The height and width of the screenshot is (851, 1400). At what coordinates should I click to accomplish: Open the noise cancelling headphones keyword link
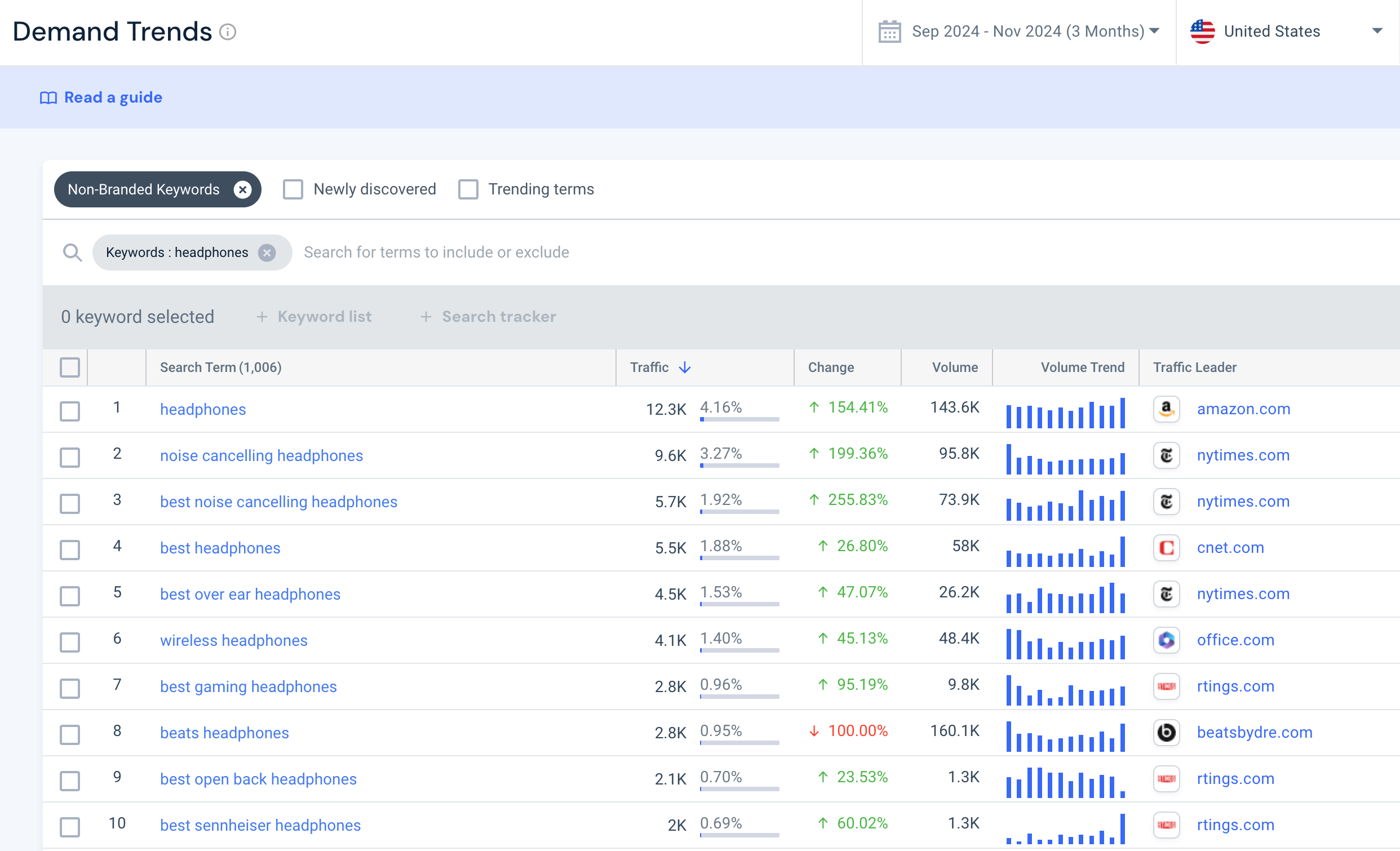(262, 455)
